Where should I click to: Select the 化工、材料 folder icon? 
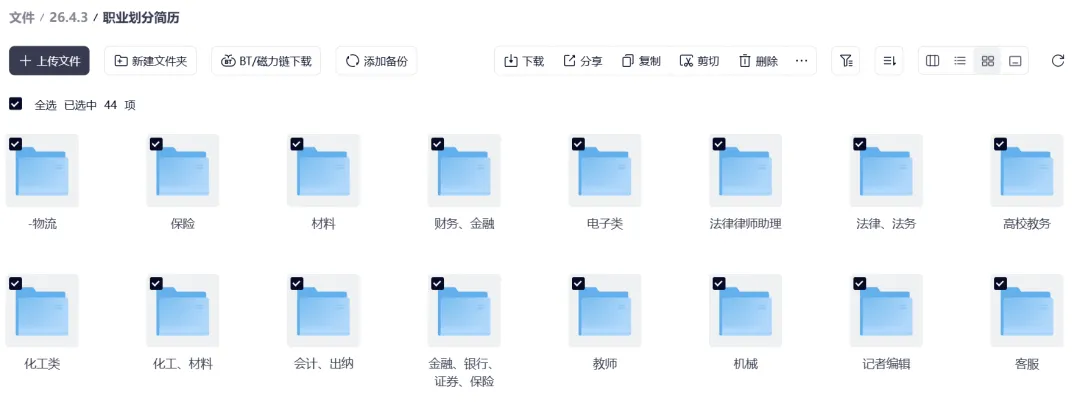click(183, 311)
